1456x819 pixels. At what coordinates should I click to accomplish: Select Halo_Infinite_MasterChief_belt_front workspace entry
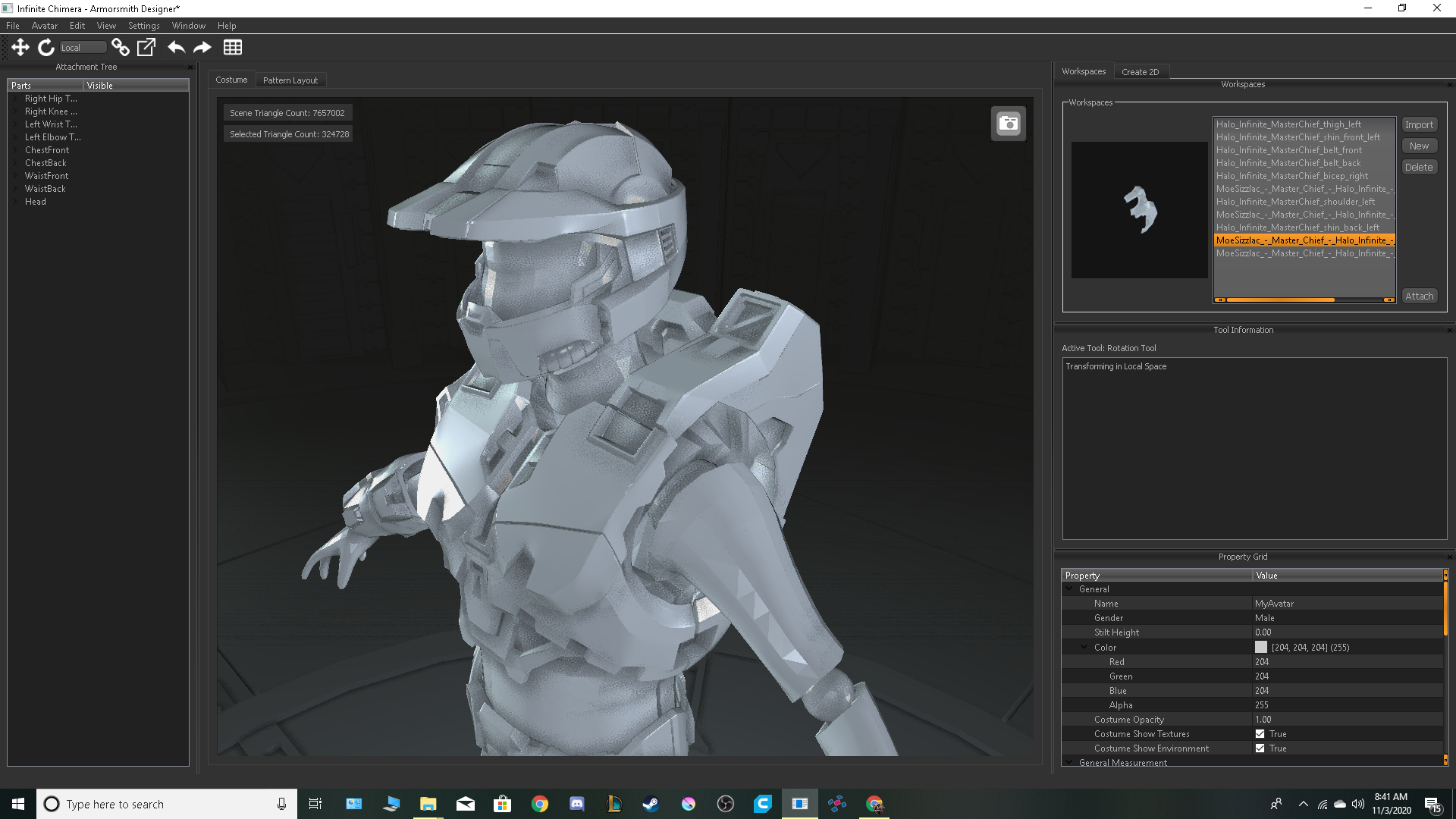point(1288,150)
